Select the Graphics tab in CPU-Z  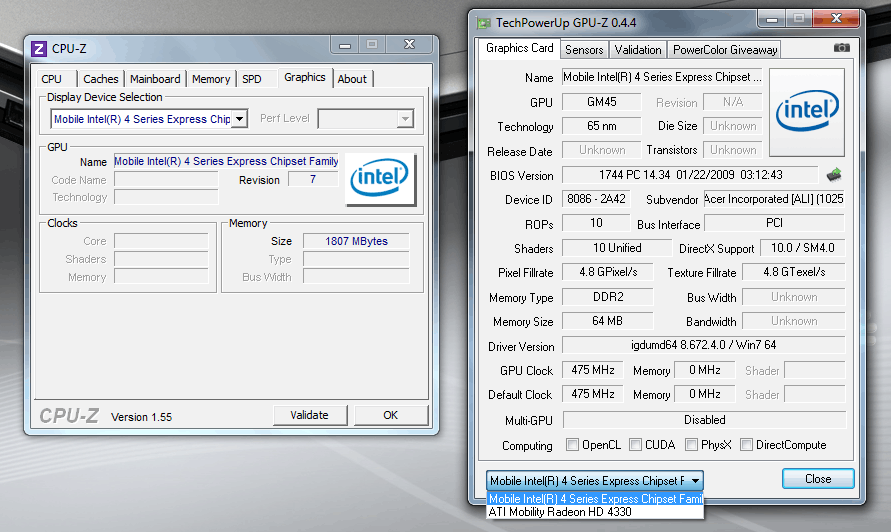click(305, 77)
